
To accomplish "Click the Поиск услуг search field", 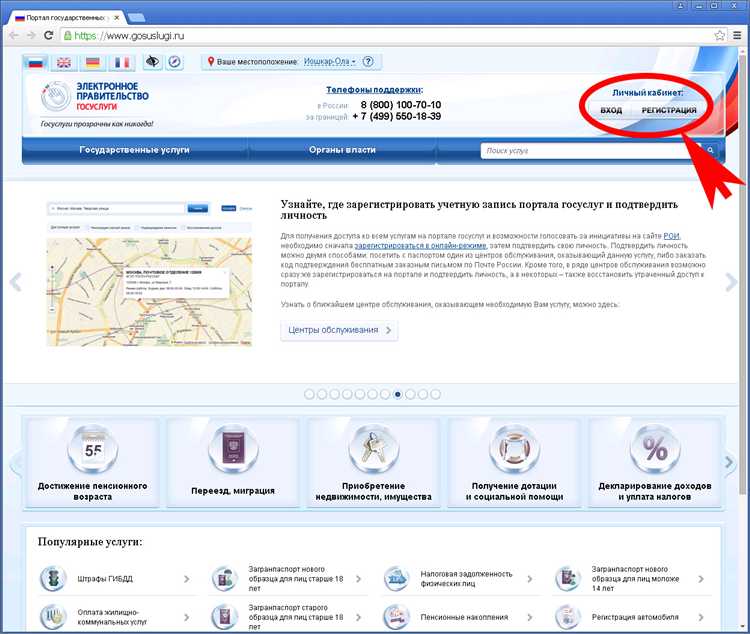I will (590, 151).
